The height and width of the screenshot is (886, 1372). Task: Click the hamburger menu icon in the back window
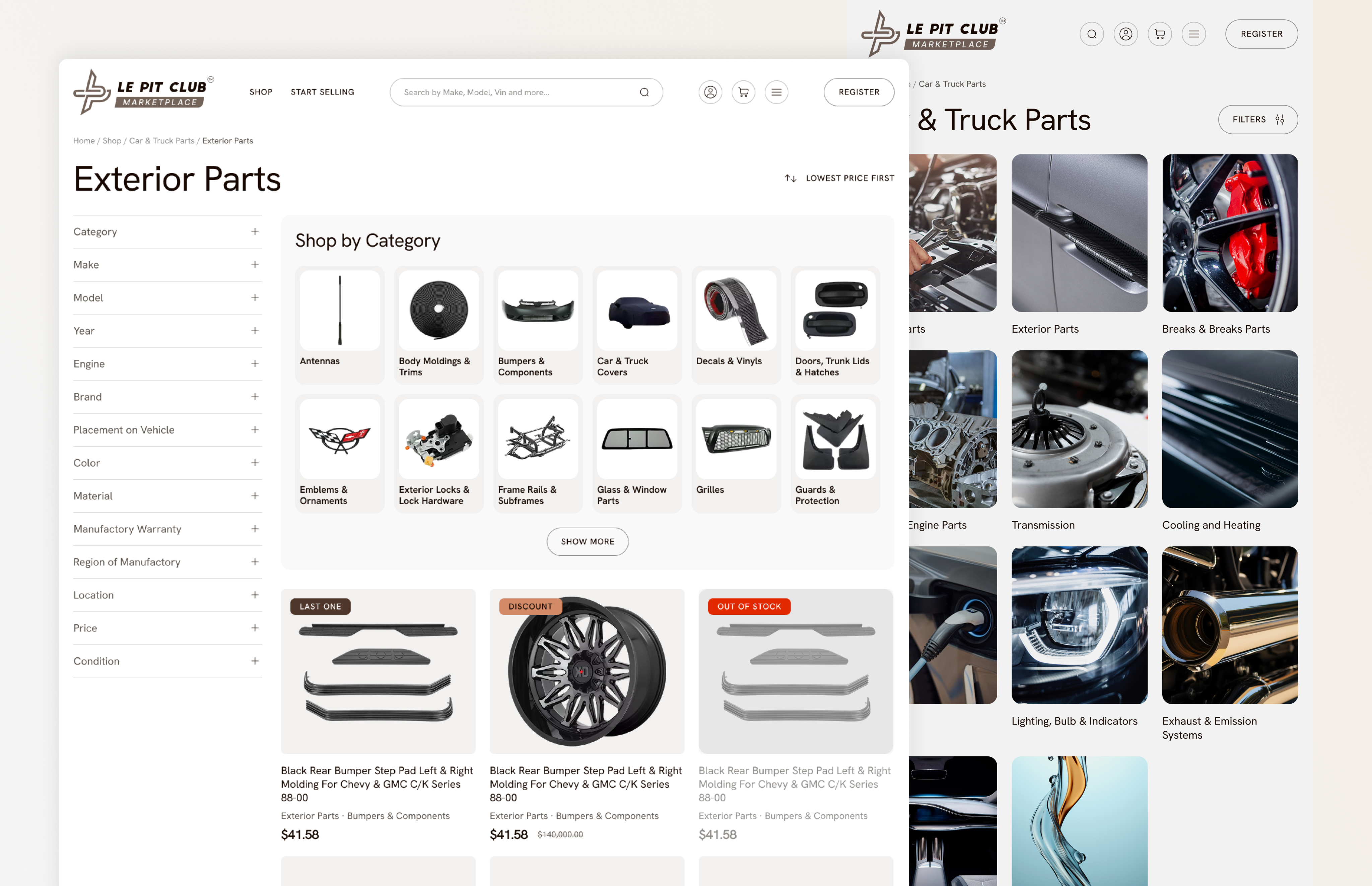[1194, 34]
